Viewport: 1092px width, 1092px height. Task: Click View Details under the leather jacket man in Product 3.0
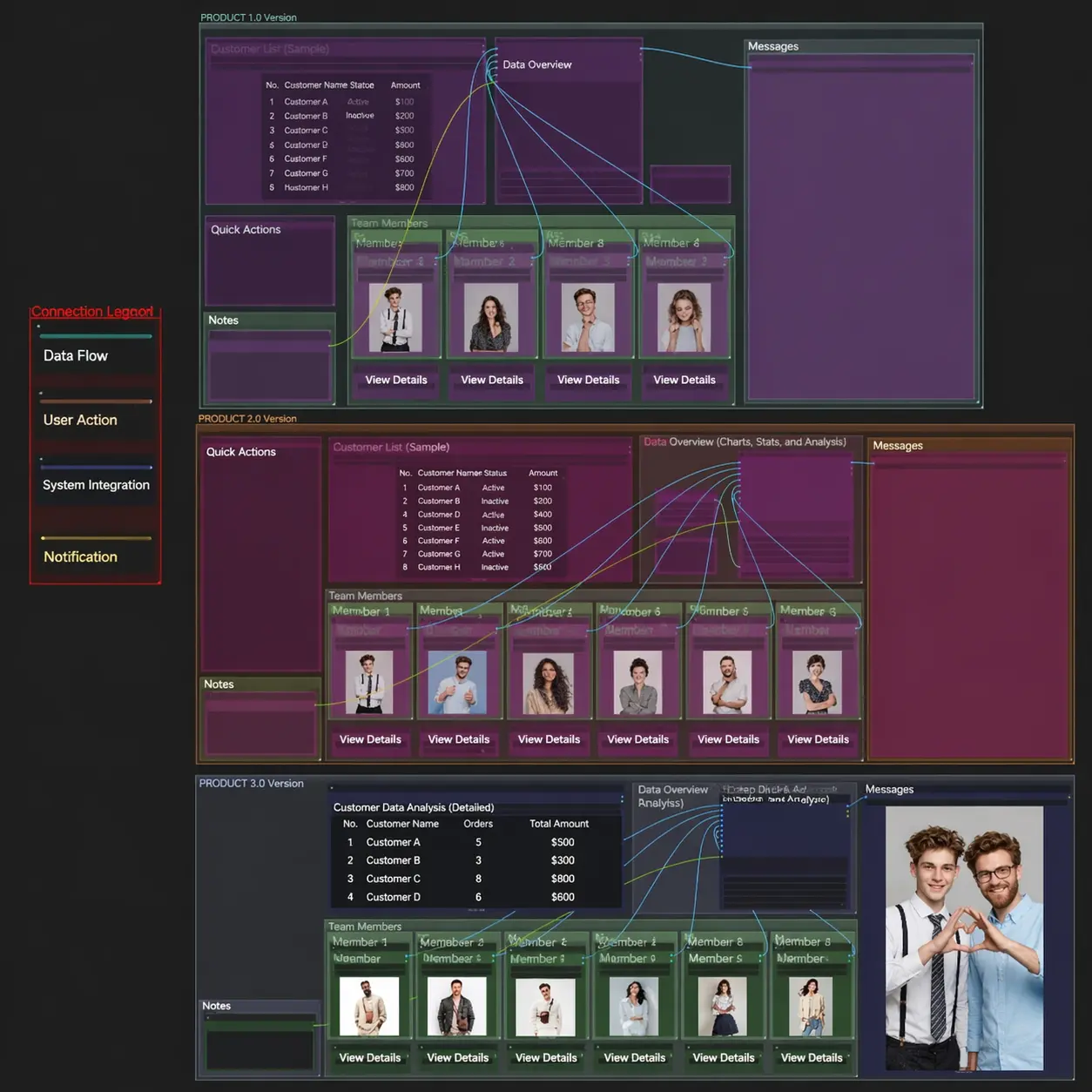pyautogui.click(x=458, y=1058)
